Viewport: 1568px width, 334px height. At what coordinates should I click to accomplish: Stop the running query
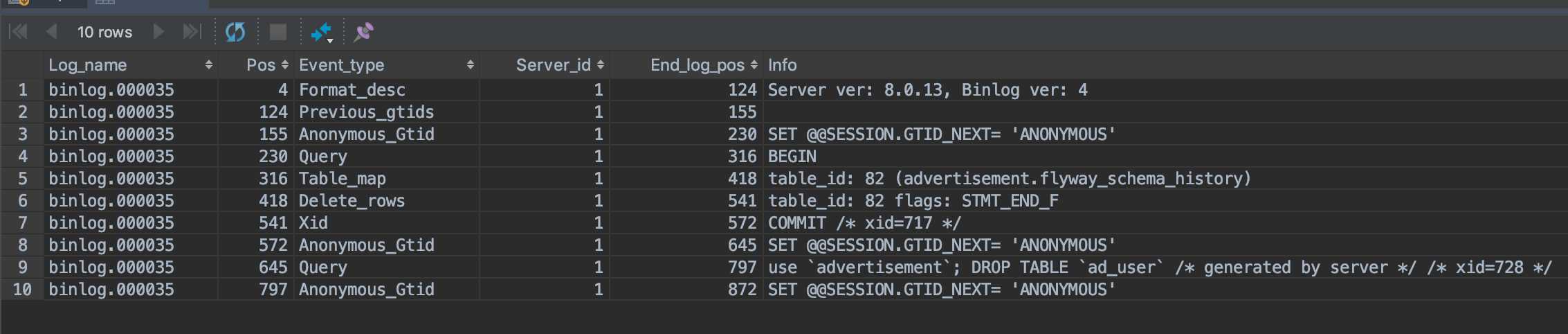coord(278,32)
